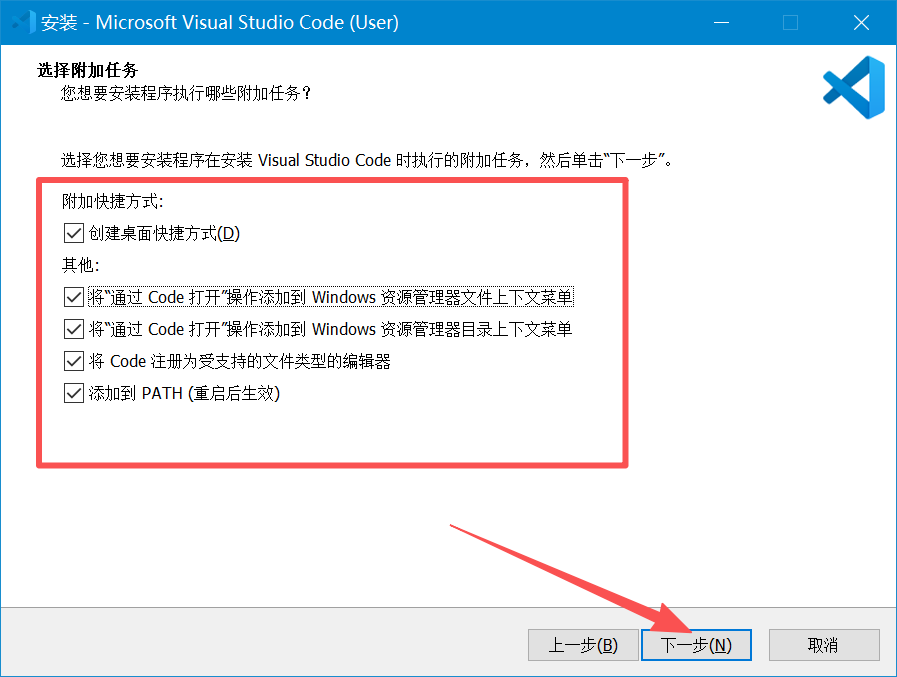Click the 下一步(N) next button
Viewport: 897px width, 677px height.
click(x=696, y=645)
